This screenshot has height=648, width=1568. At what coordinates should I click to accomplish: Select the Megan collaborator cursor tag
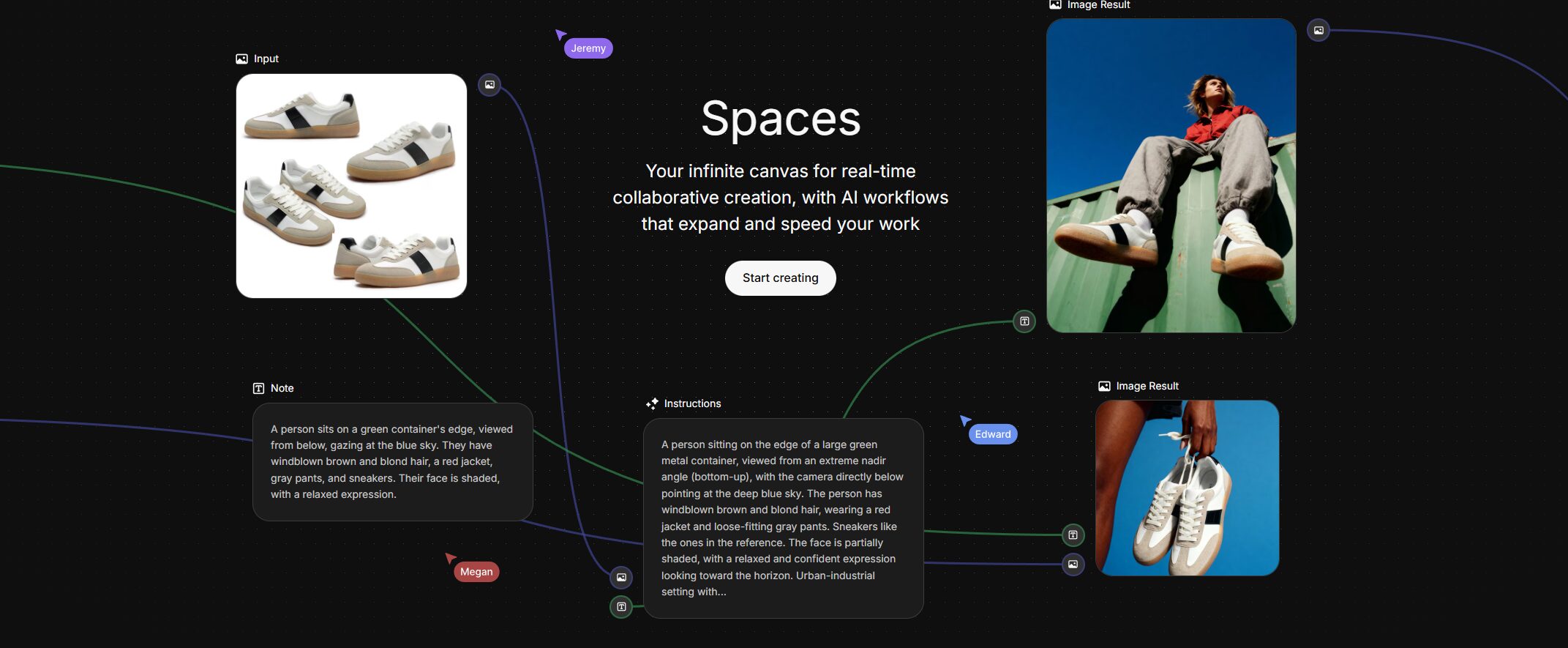(476, 572)
